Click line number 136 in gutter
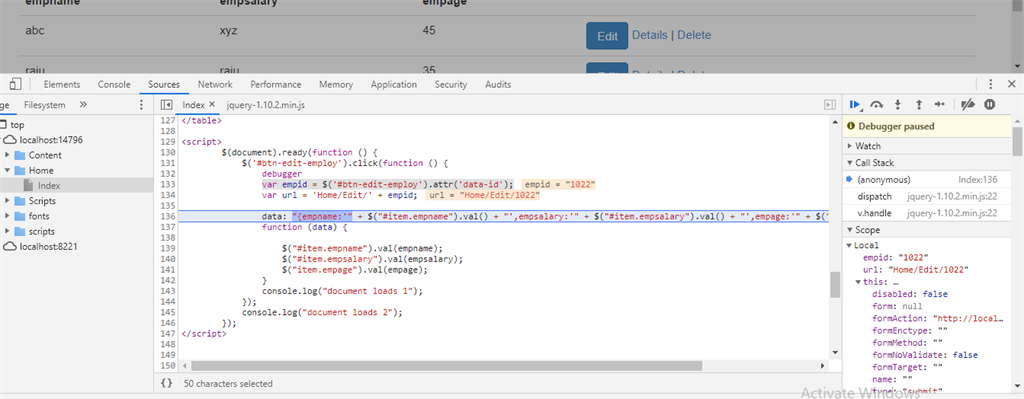 pyautogui.click(x=168, y=216)
